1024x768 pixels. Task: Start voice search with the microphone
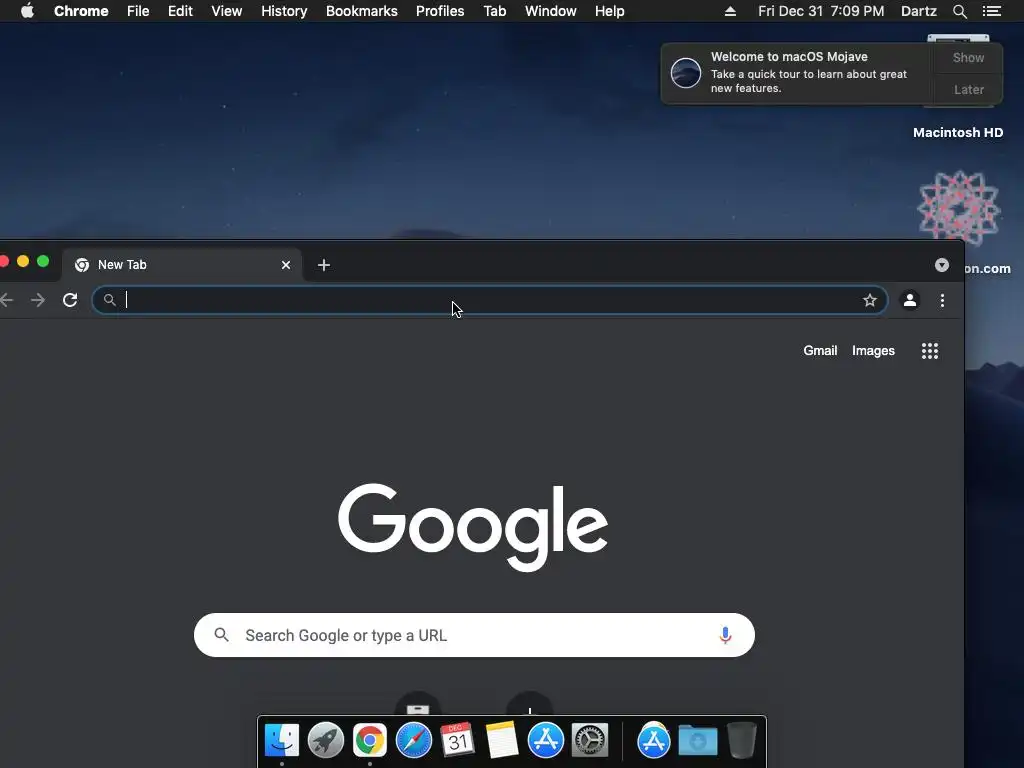pyautogui.click(x=725, y=635)
